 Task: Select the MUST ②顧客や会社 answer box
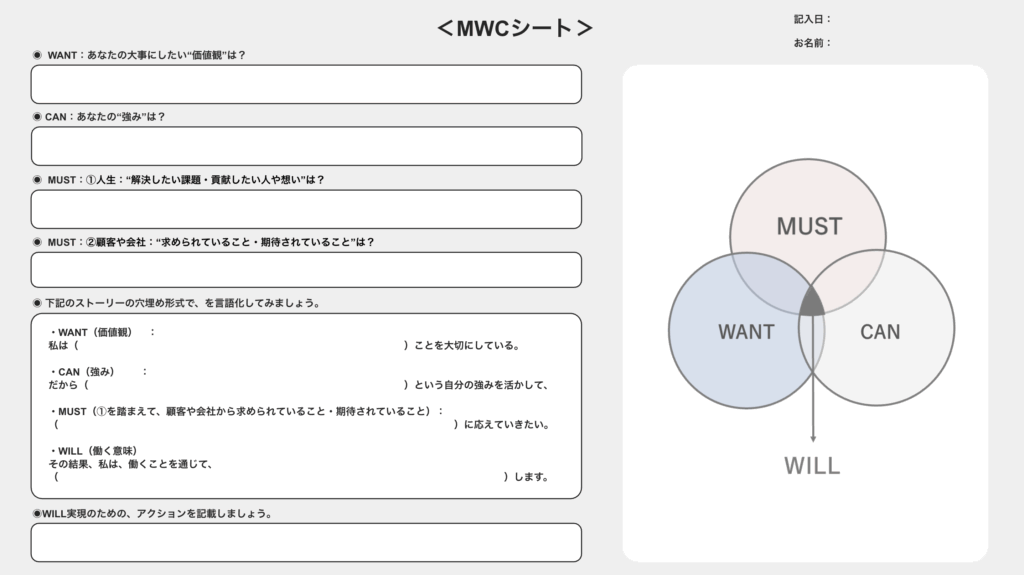point(305,270)
